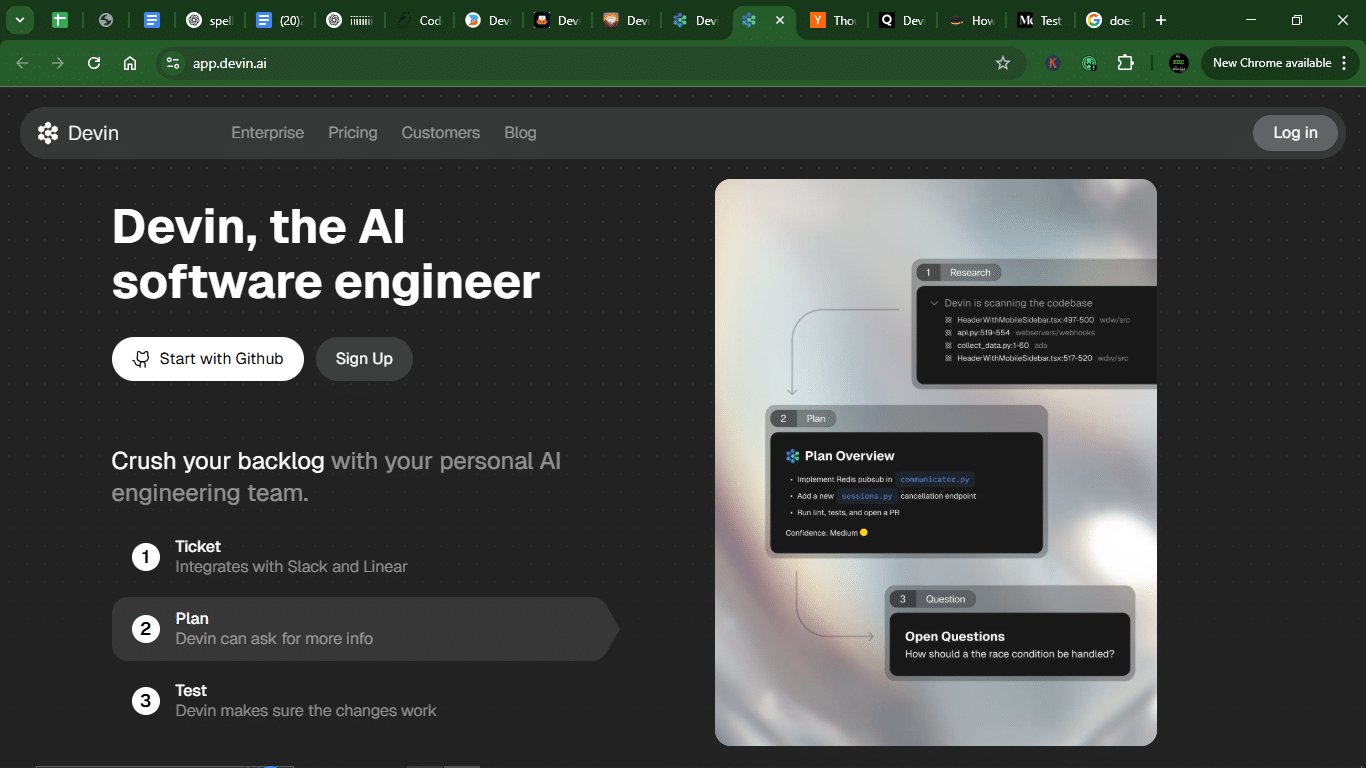Open the Extensions puzzle menu
This screenshot has height=768, width=1366.
click(1125, 63)
